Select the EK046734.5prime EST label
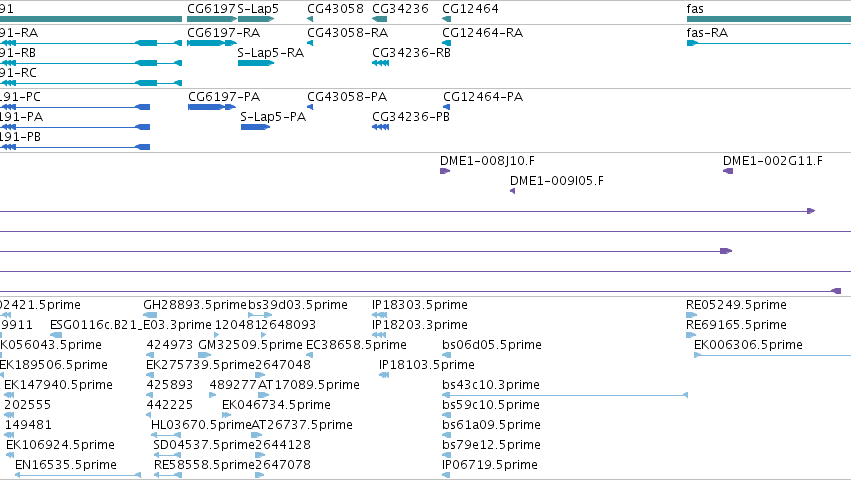Viewport: 851px width, 480px height. tap(276, 405)
